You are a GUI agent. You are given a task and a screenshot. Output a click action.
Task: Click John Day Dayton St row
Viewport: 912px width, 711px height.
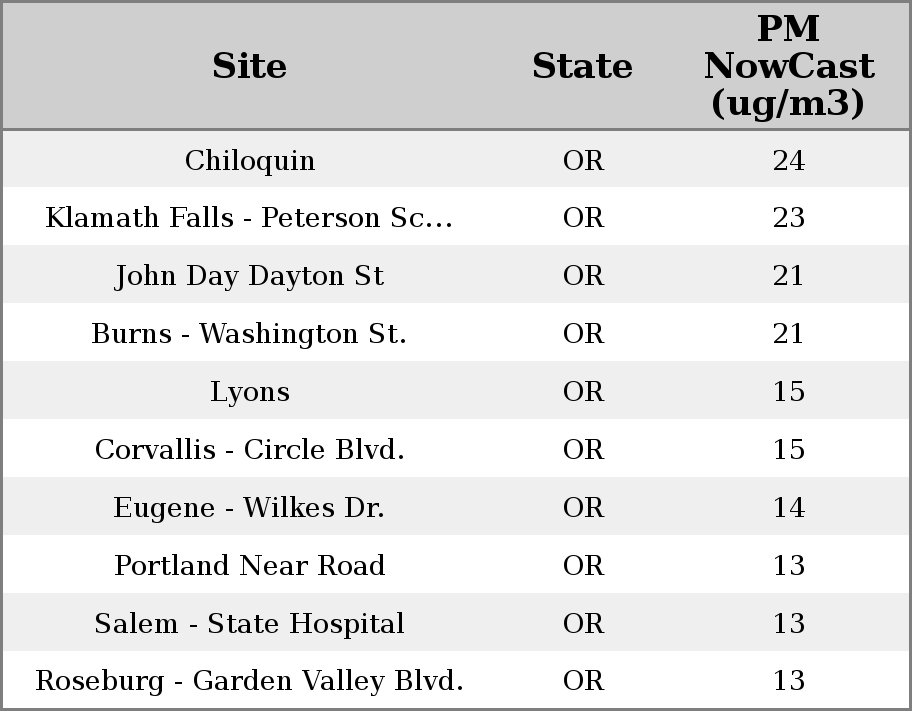point(249,276)
